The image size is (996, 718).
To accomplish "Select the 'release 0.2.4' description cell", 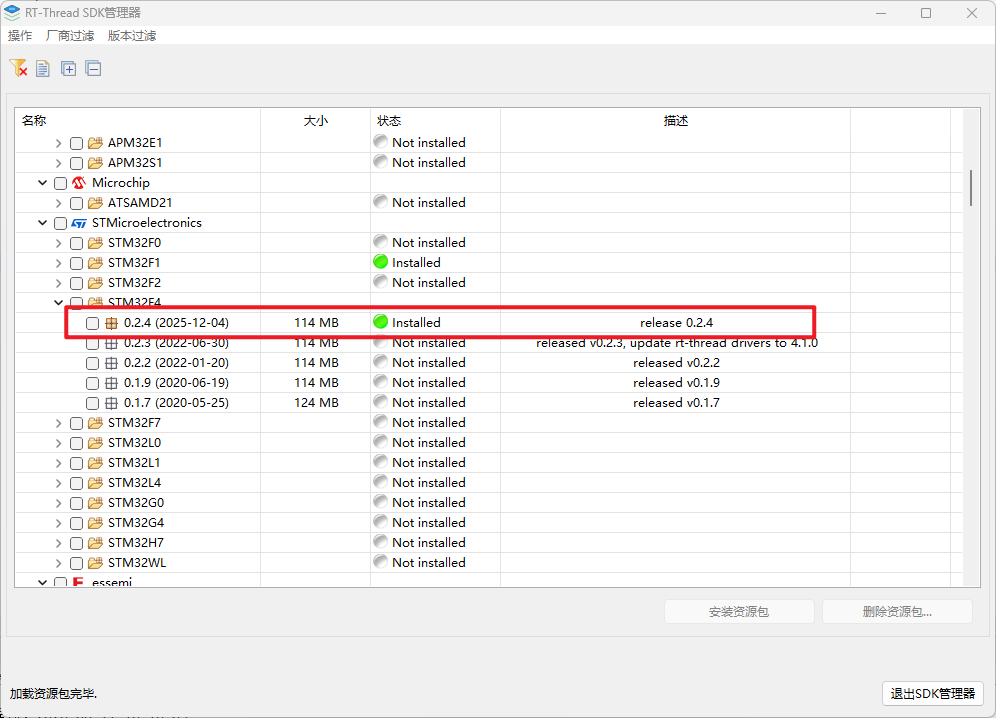I will (x=676, y=323).
